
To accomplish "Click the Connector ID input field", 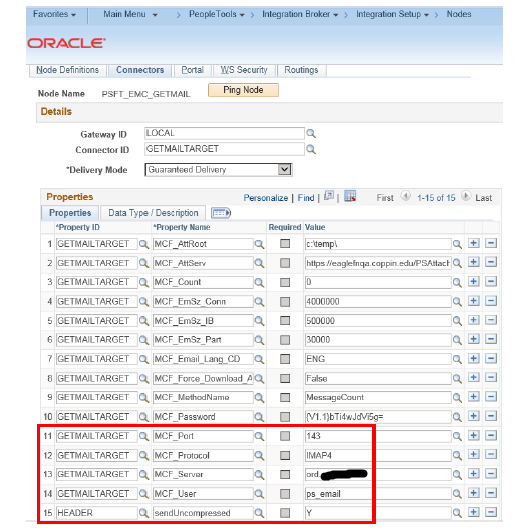I will pos(224,149).
